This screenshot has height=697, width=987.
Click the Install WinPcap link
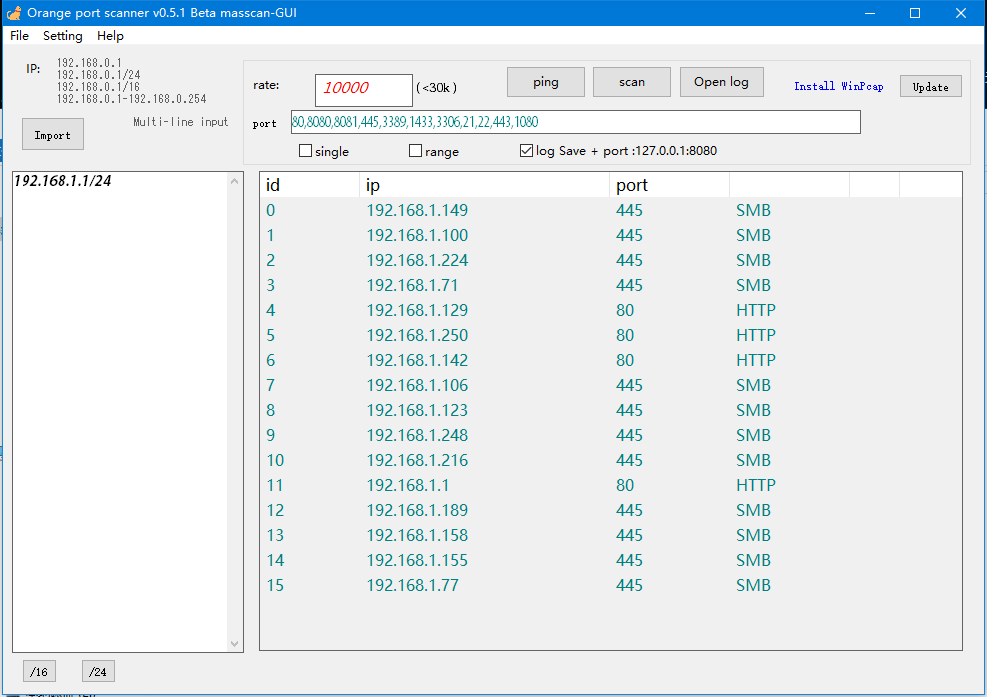pos(838,86)
